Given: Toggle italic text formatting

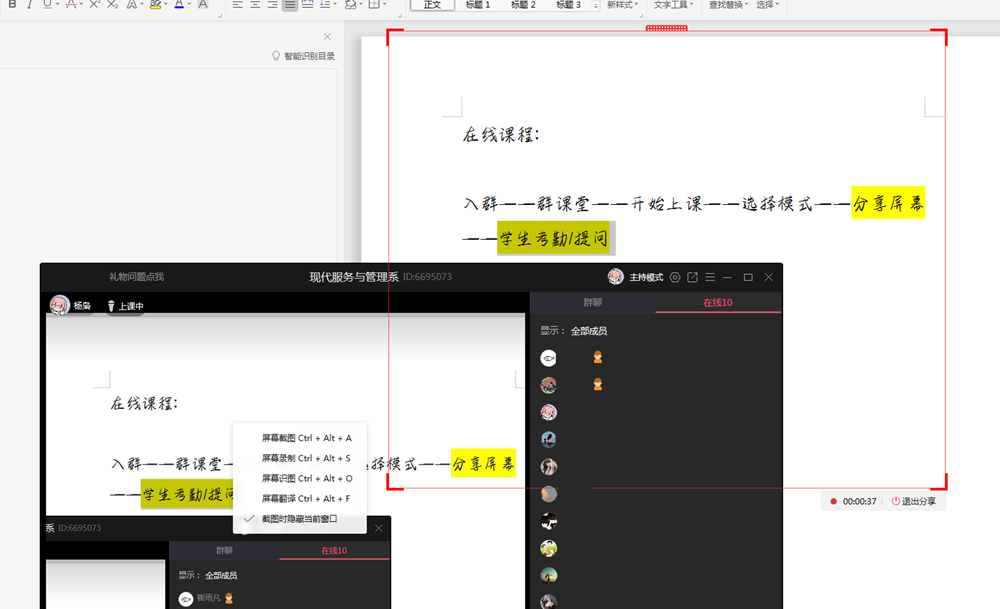Looking at the screenshot, I should [30, 5].
